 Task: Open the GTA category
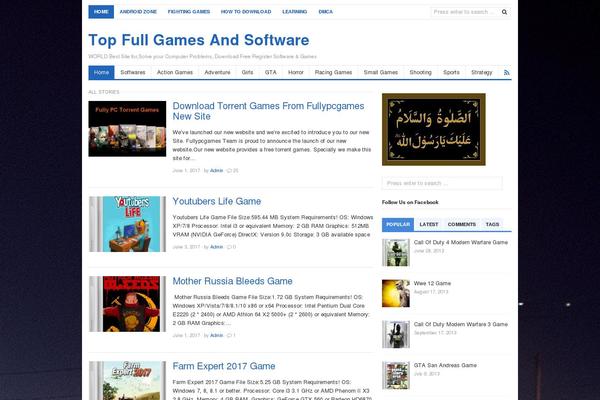pos(271,72)
